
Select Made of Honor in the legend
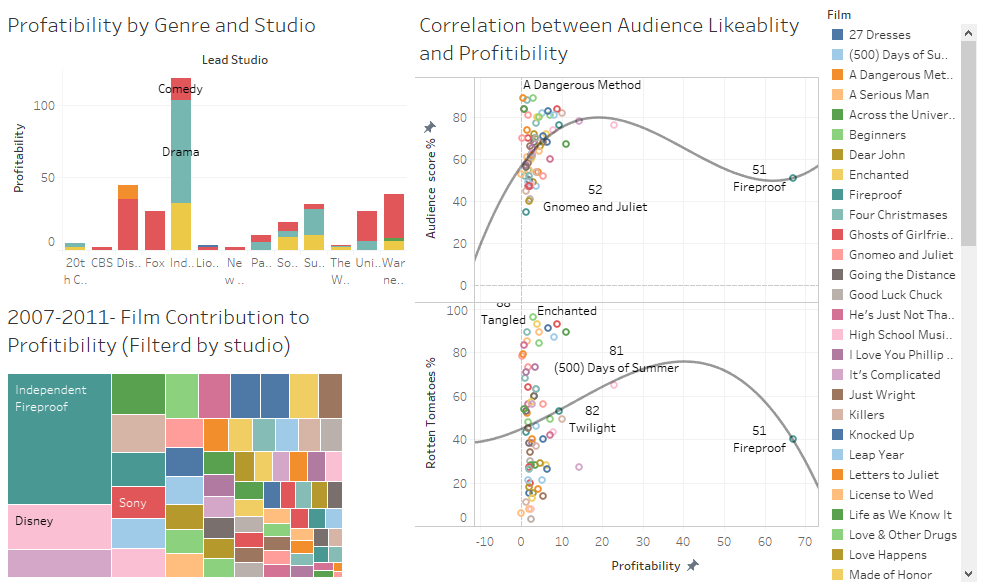coord(890,575)
